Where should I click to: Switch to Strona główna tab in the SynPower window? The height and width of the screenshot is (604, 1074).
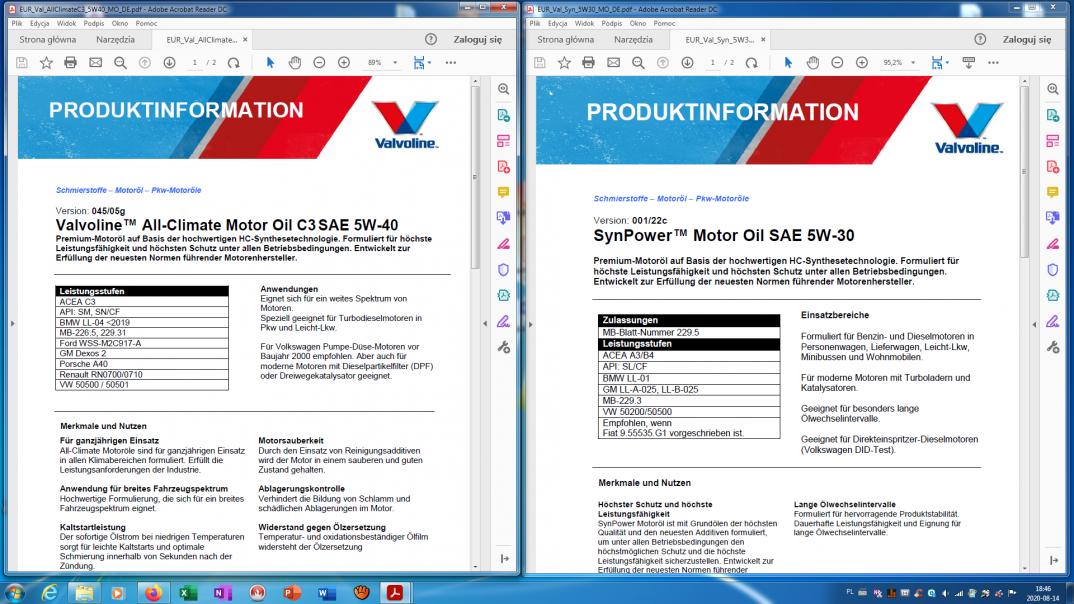click(x=566, y=40)
